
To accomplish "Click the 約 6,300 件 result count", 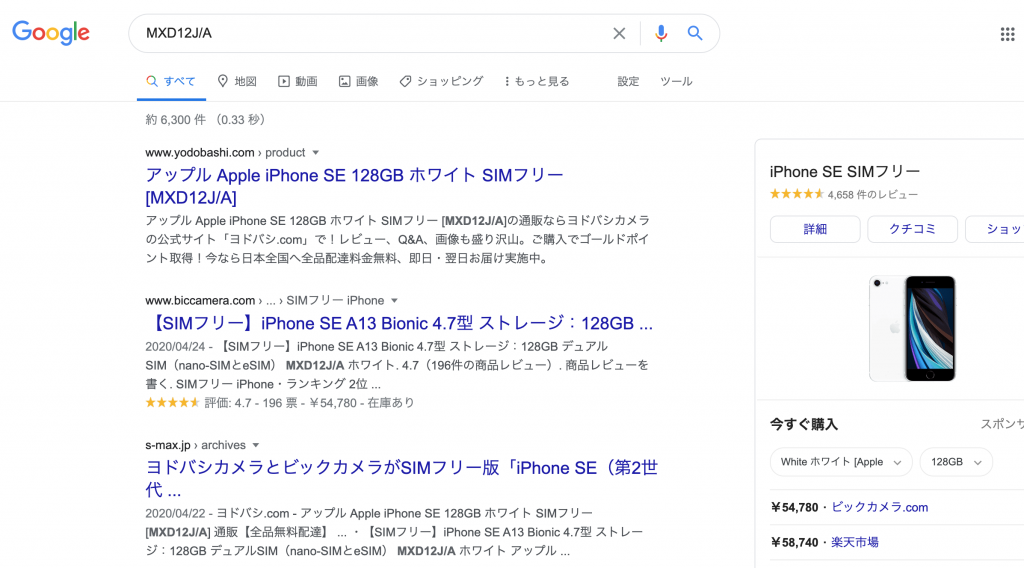I will (175, 120).
